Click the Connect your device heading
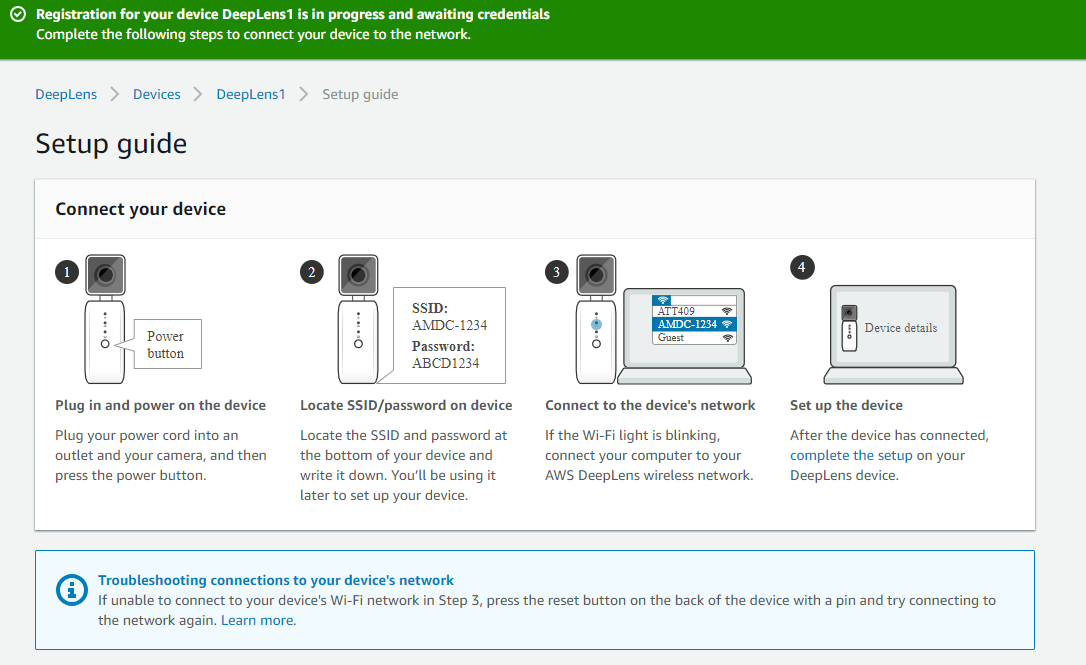The height and width of the screenshot is (665, 1086). click(141, 209)
